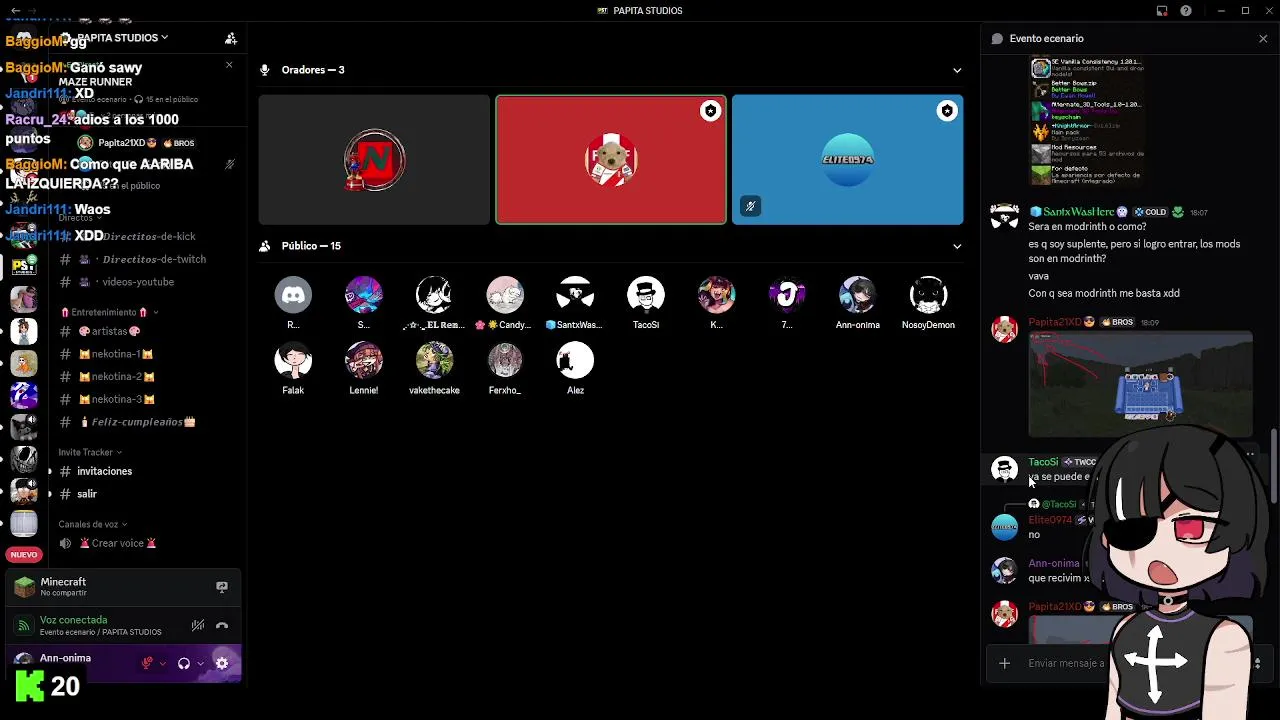Select the red Papita speaker tile
The height and width of the screenshot is (720, 1280).
pos(611,159)
